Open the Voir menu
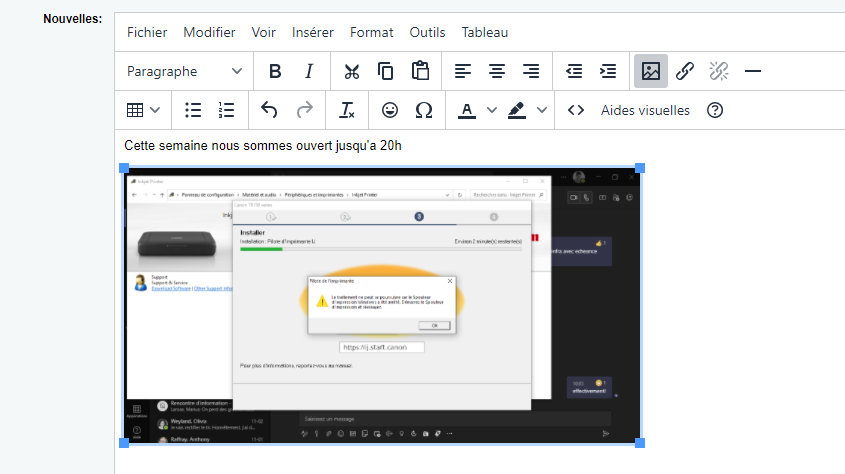Image resolution: width=845 pixels, height=474 pixels. [264, 32]
